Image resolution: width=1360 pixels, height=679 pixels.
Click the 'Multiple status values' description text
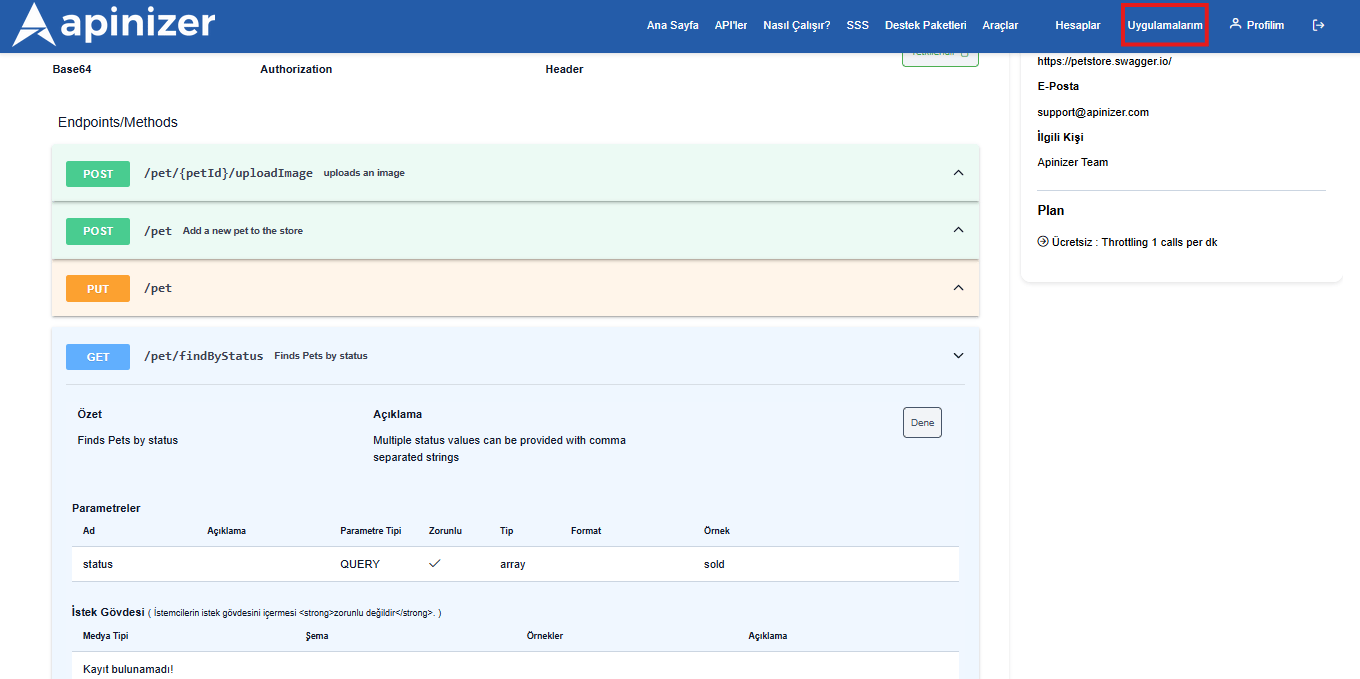point(500,448)
